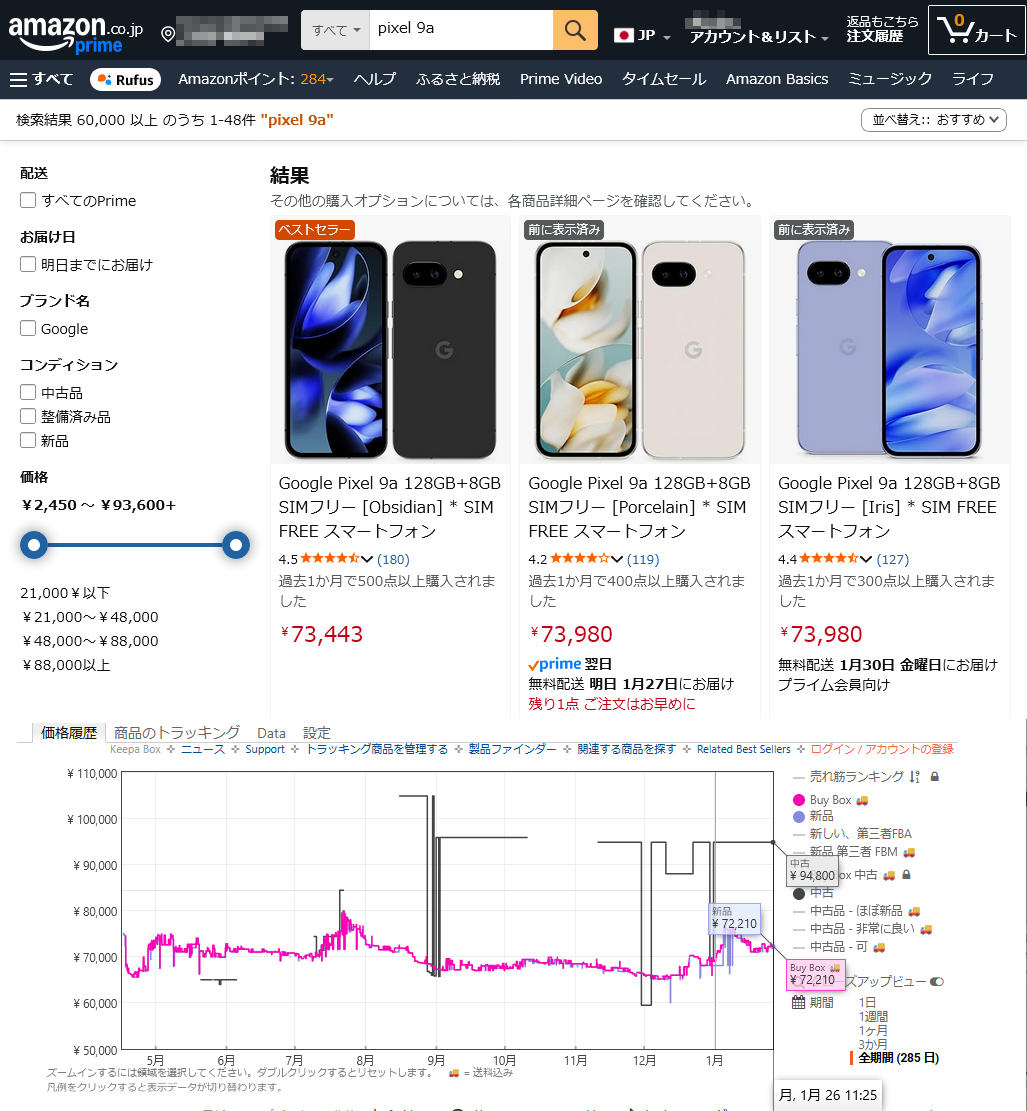
Task: Open the shopping cart icon
Action: [976, 30]
